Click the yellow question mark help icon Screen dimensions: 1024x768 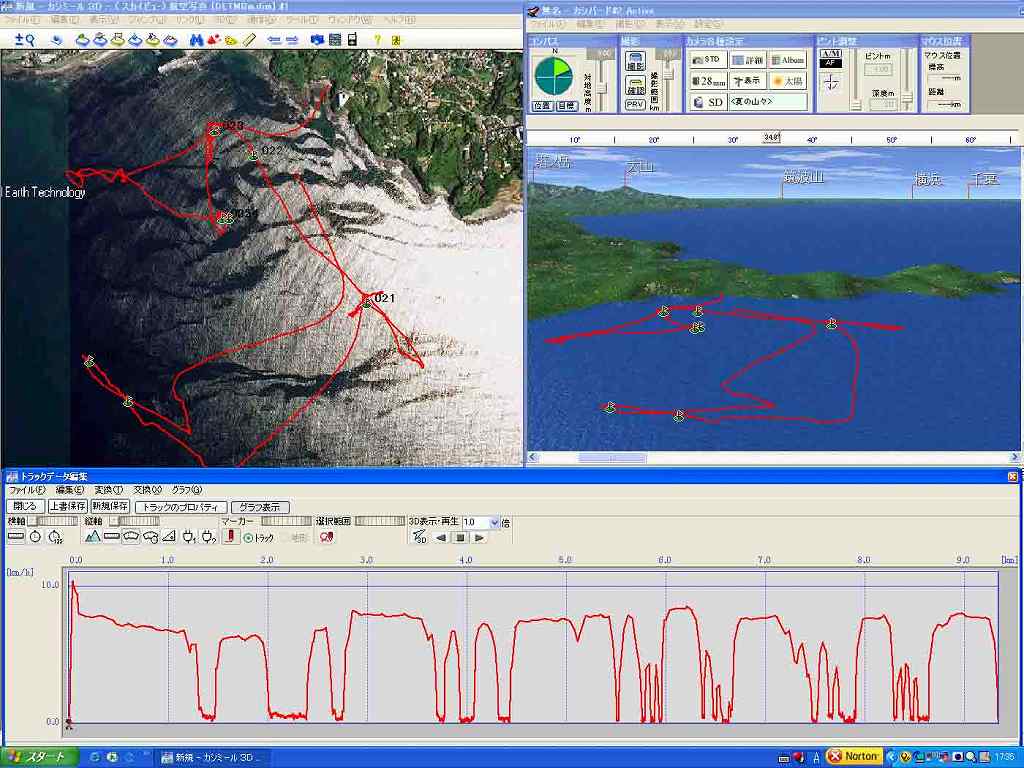378,40
